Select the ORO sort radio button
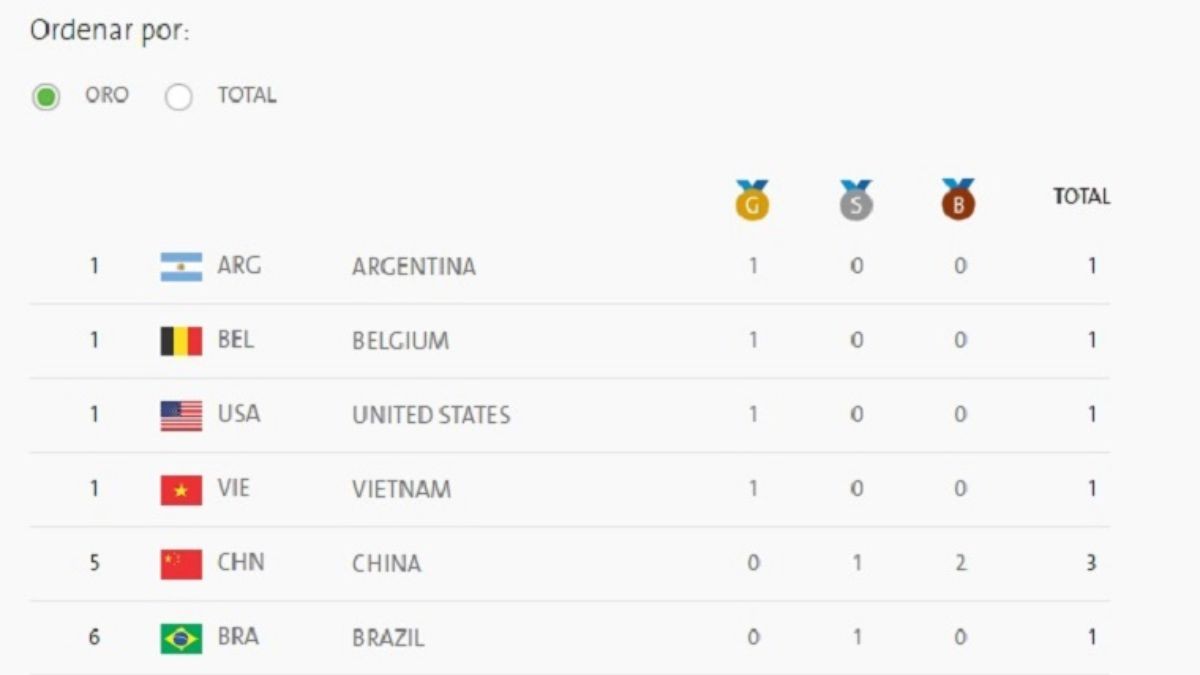Screen dimensions: 1200x675 tap(46, 97)
